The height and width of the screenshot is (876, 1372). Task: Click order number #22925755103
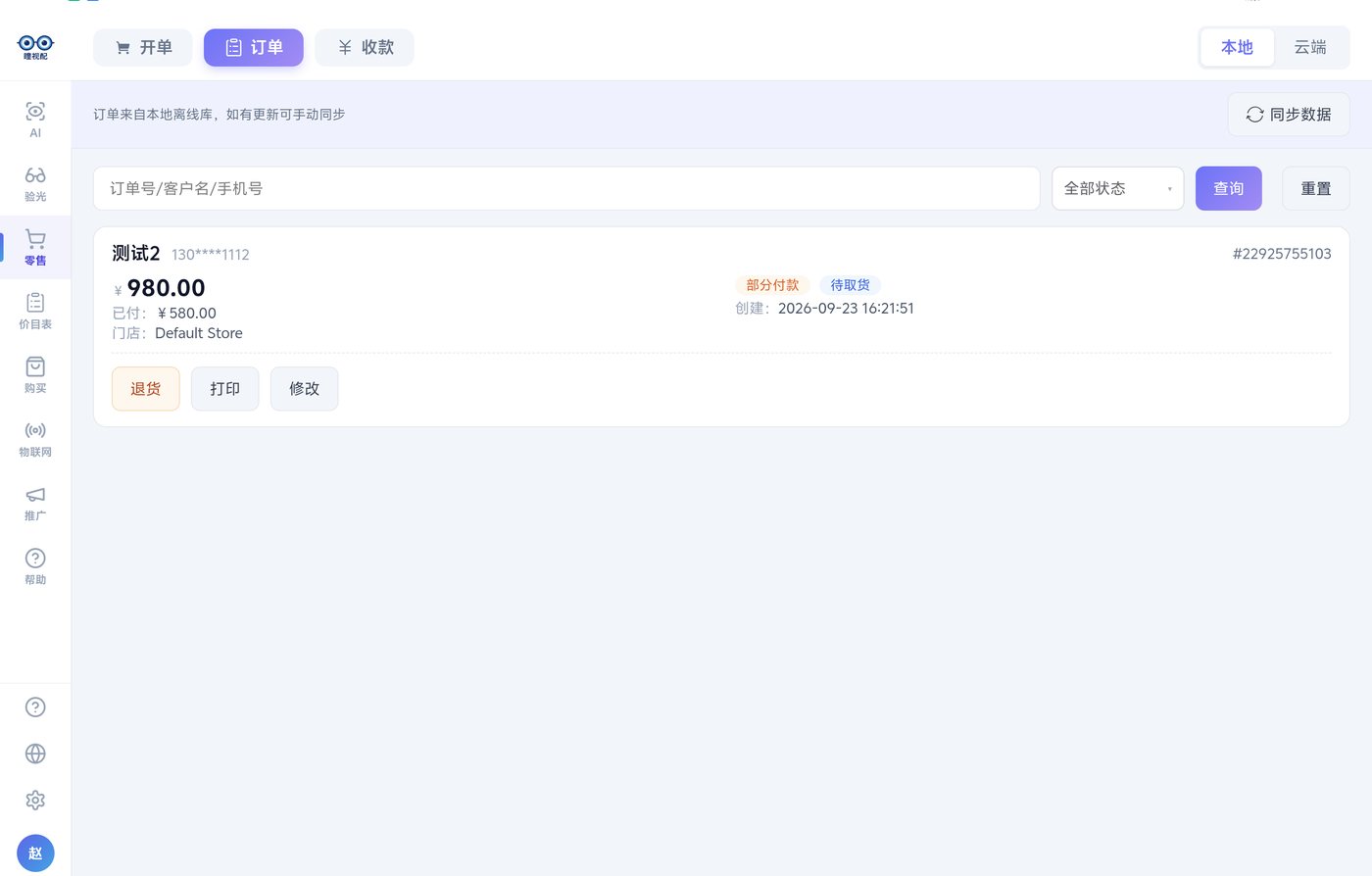click(1282, 254)
